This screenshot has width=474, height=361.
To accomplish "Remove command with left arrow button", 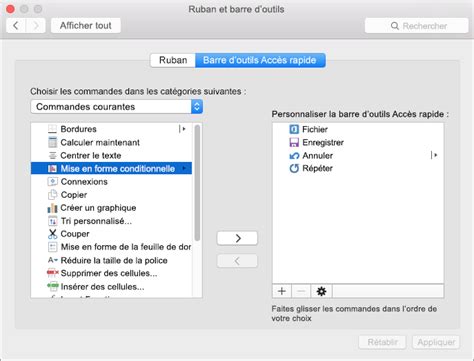I will pyautogui.click(x=237, y=261).
